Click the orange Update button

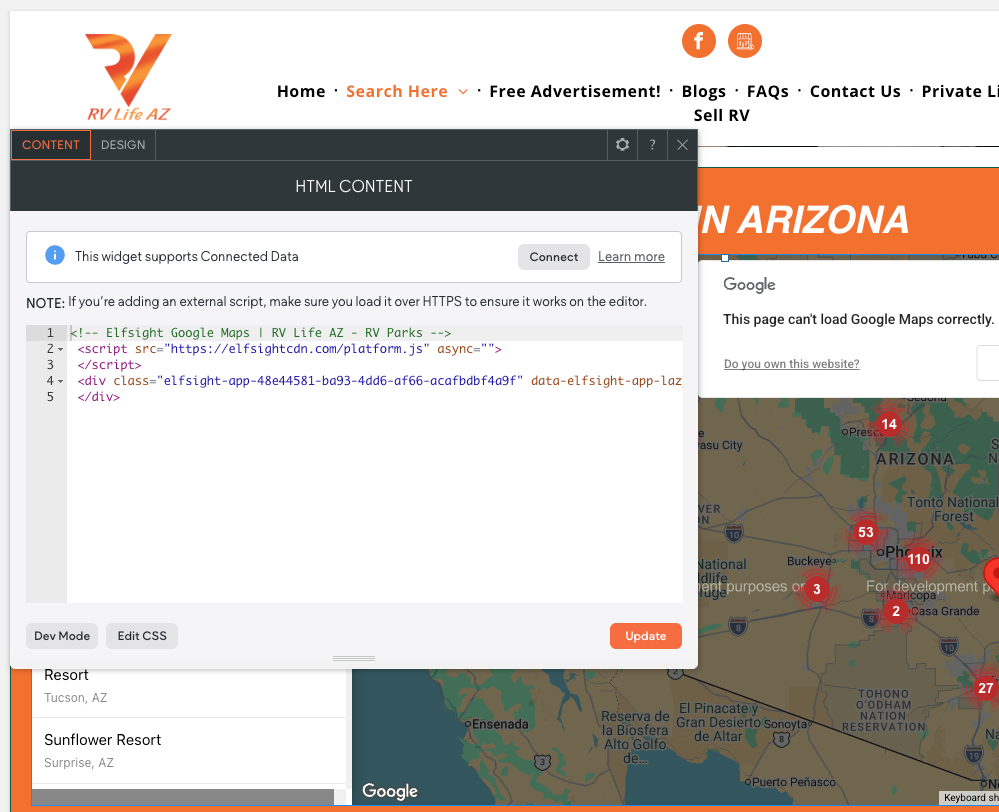(645, 636)
